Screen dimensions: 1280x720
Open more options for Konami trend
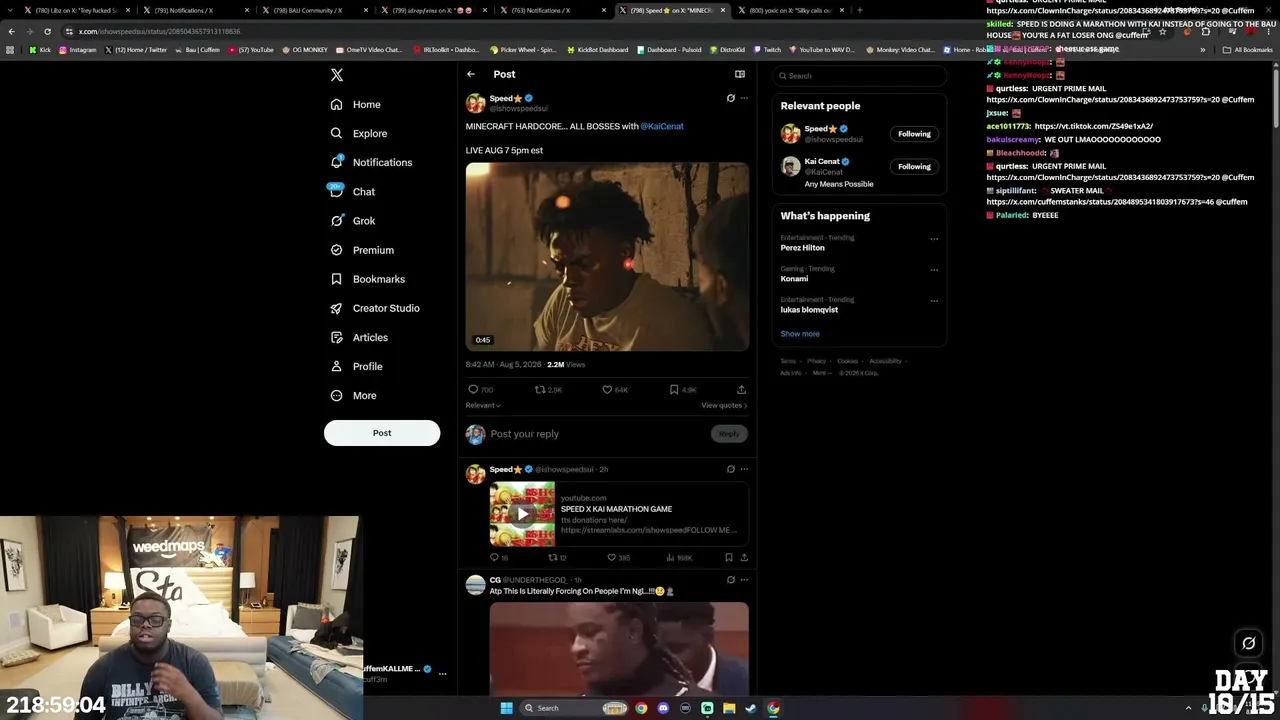[934, 270]
